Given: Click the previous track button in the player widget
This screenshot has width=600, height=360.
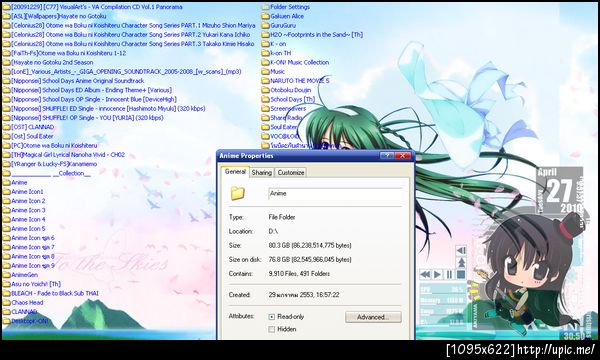Looking at the screenshot, I should pos(461,251).
